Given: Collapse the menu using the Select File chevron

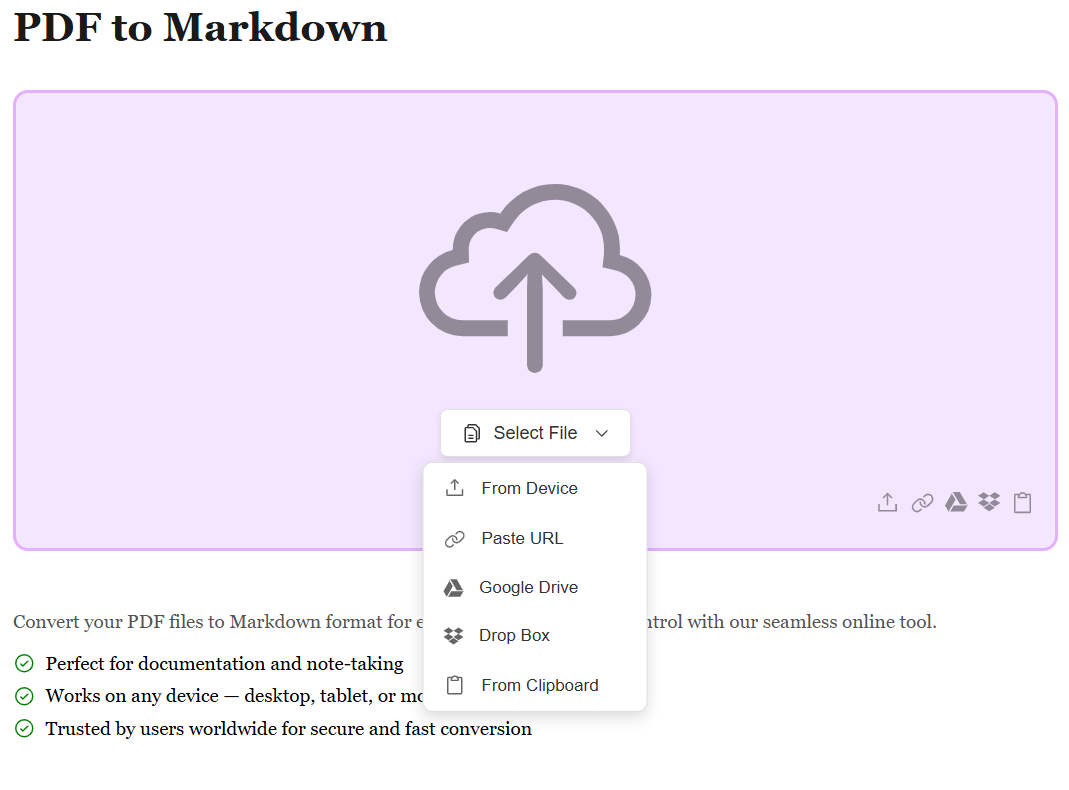Looking at the screenshot, I should pos(602,433).
